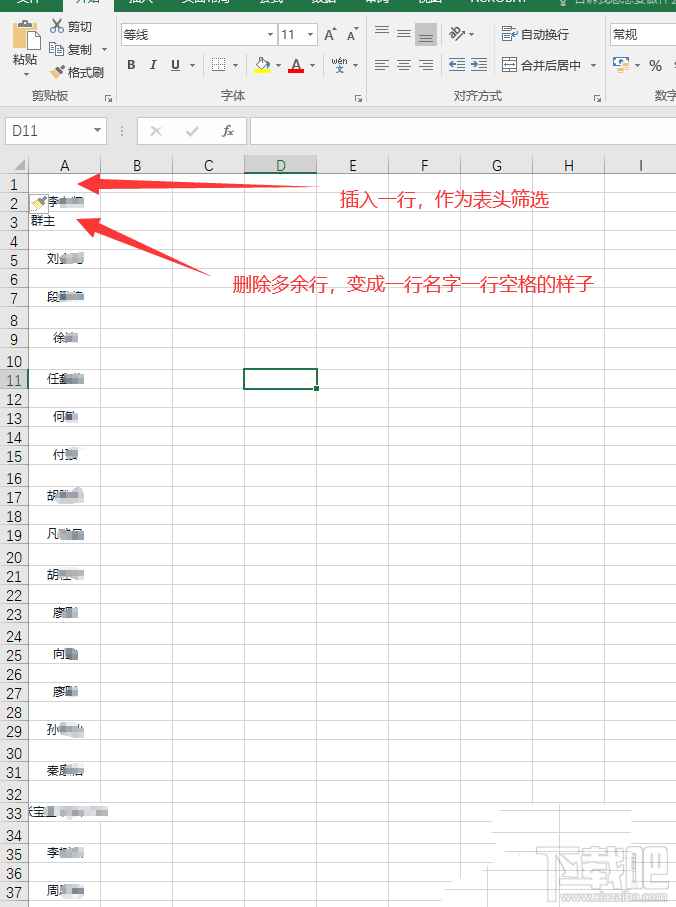This screenshot has height=907, width=676.
Task: Open alignment (对齐方式) dialog launcher
Action: pyautogui.click(x=597, y=99)
